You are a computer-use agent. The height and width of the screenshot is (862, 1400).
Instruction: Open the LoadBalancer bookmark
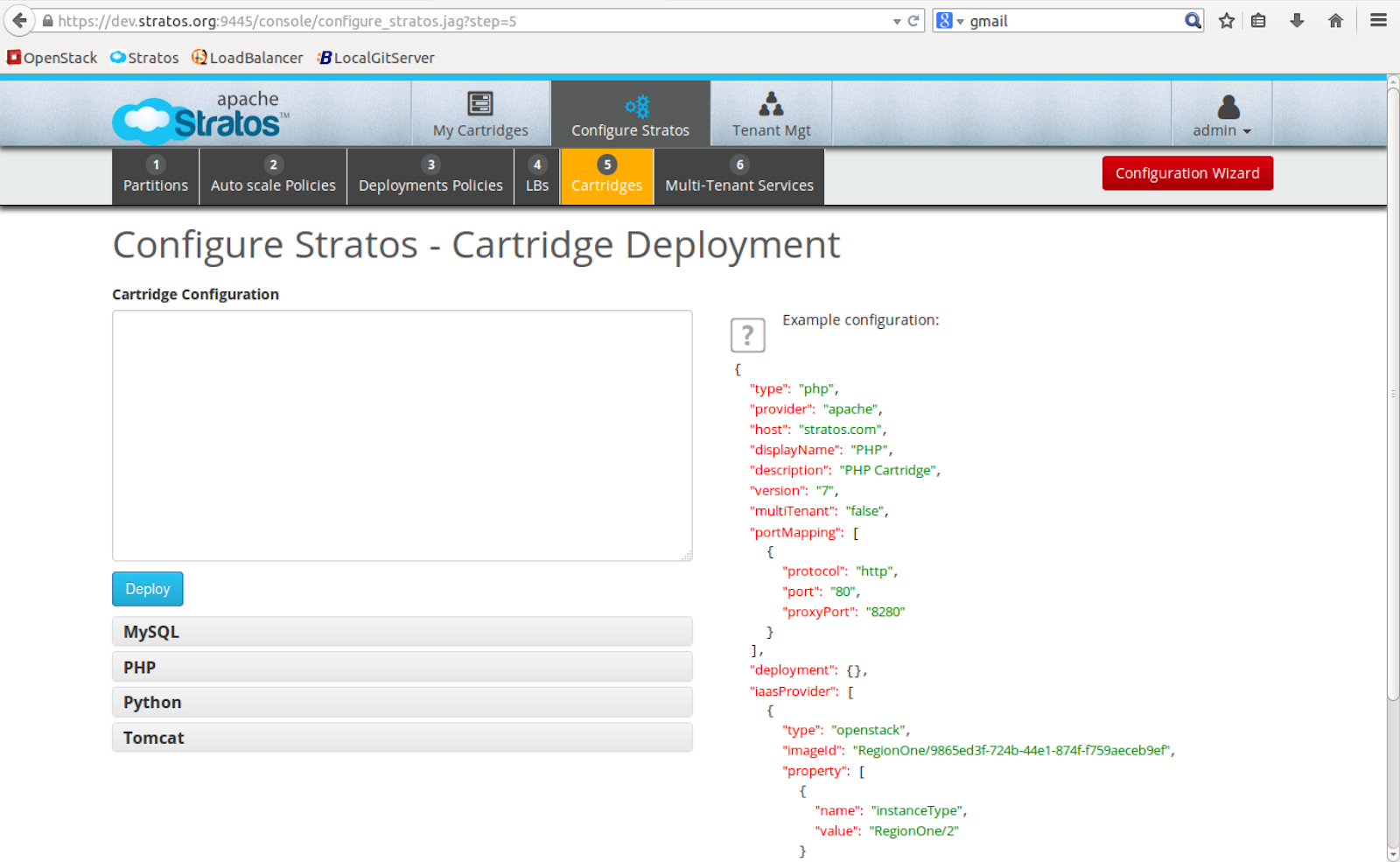point(248,58)
